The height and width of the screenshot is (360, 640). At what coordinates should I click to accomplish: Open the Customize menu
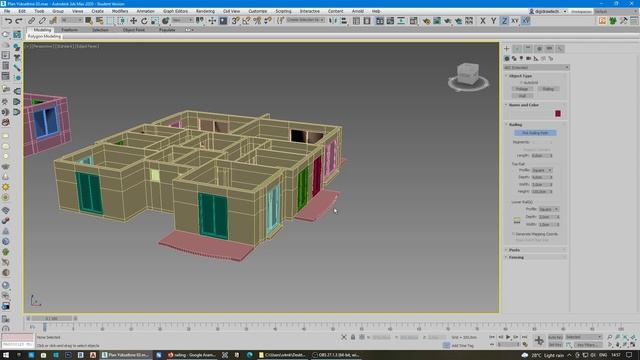coord(258,11)
